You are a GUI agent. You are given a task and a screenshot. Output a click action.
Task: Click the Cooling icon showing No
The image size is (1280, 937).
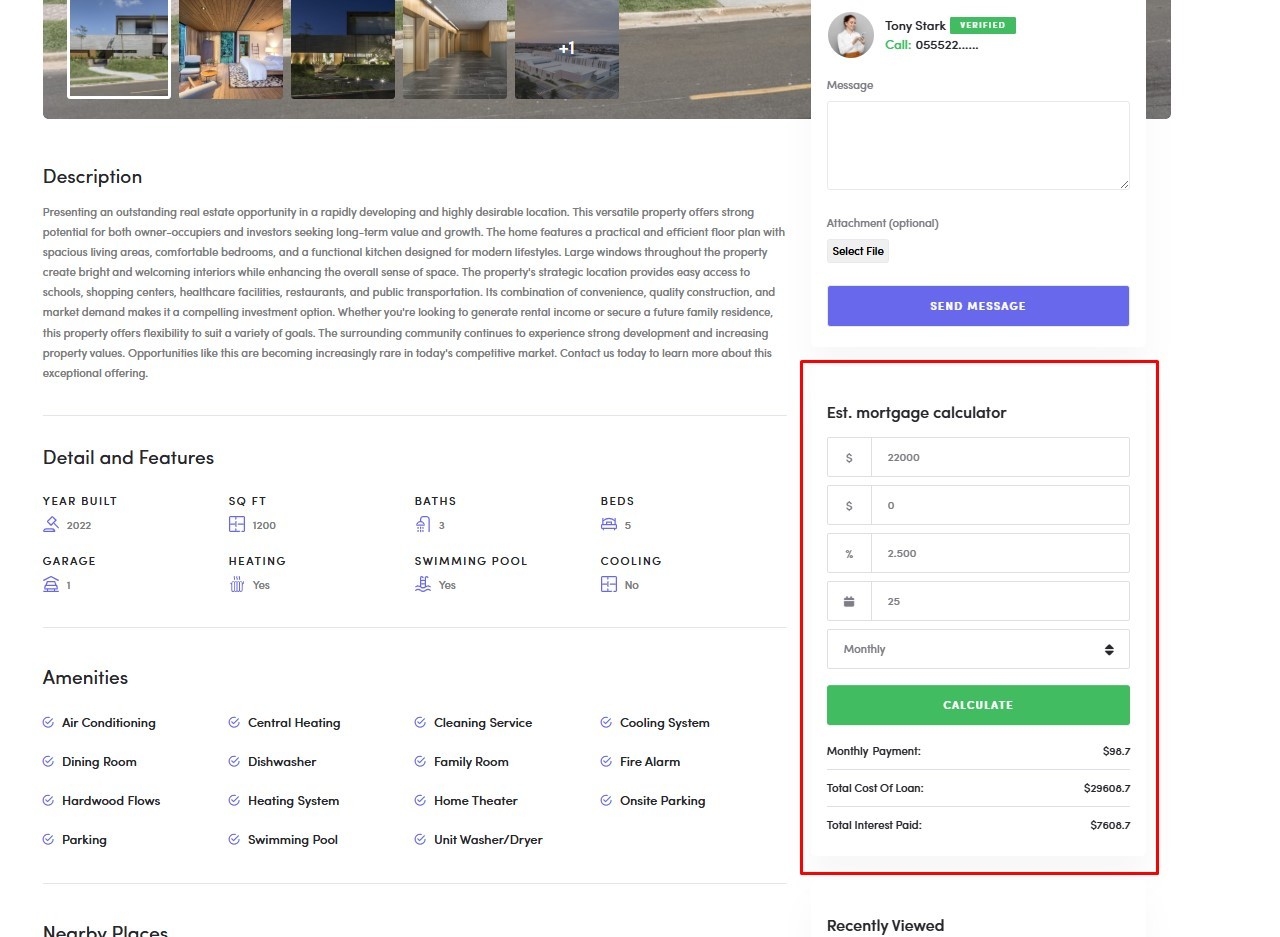(x=609, y=584)
